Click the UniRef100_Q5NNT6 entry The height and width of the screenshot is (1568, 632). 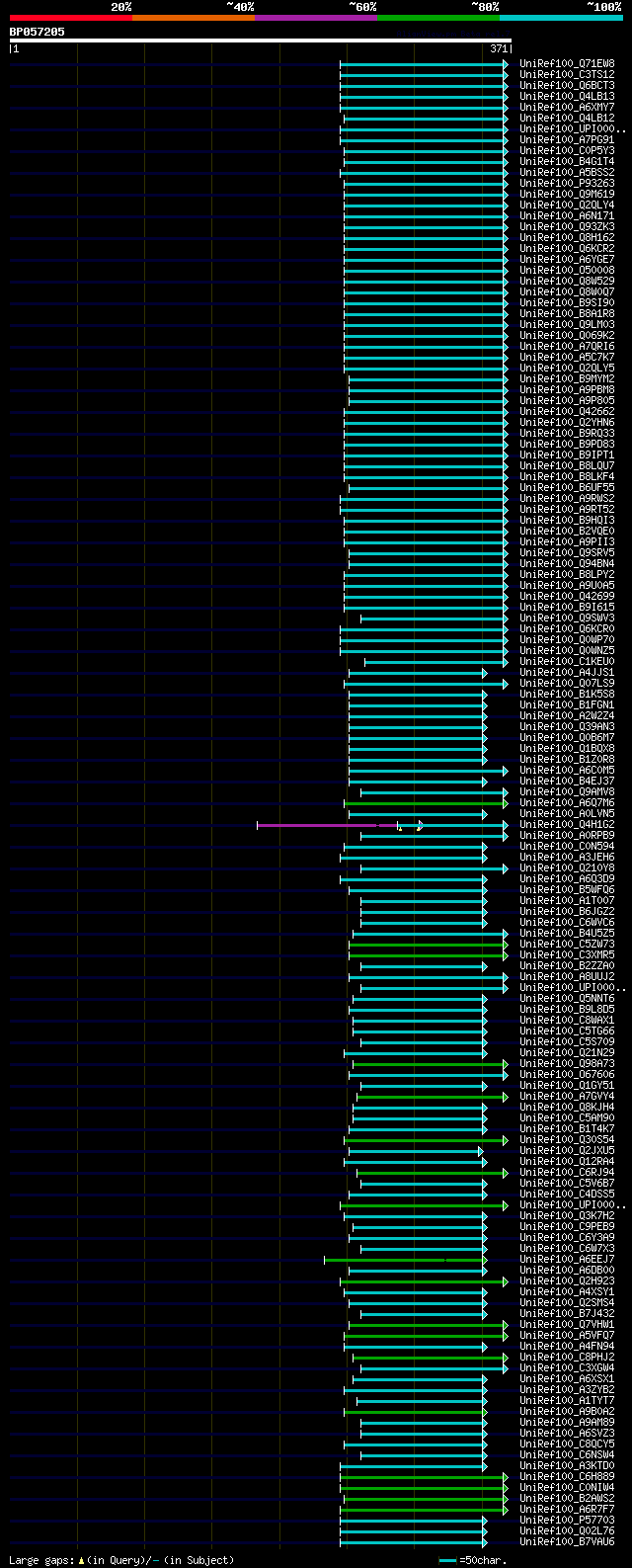point(567,998)
